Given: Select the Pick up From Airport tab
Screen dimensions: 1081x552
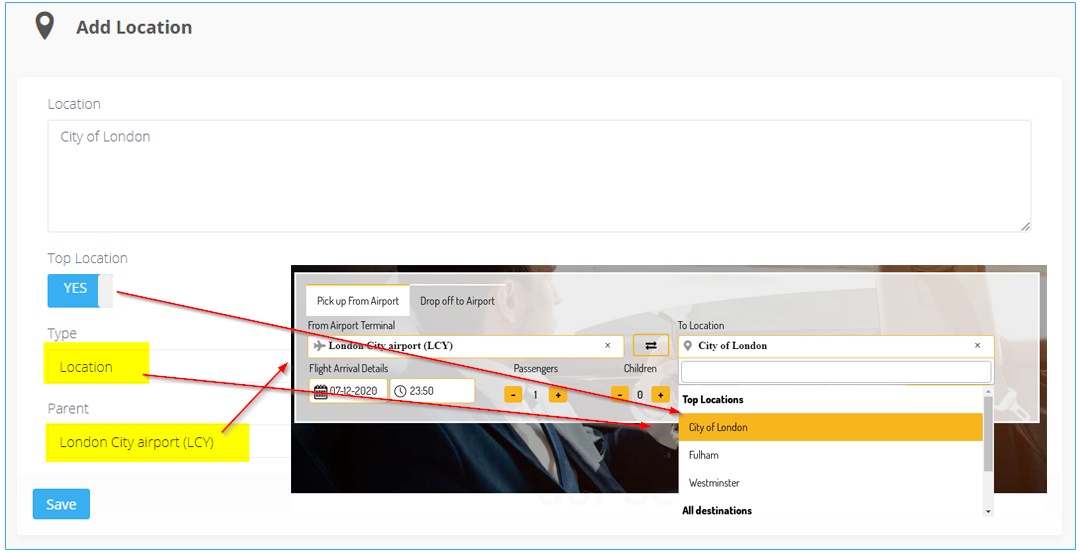Looking at the screenshot, I should coord(357,301).
